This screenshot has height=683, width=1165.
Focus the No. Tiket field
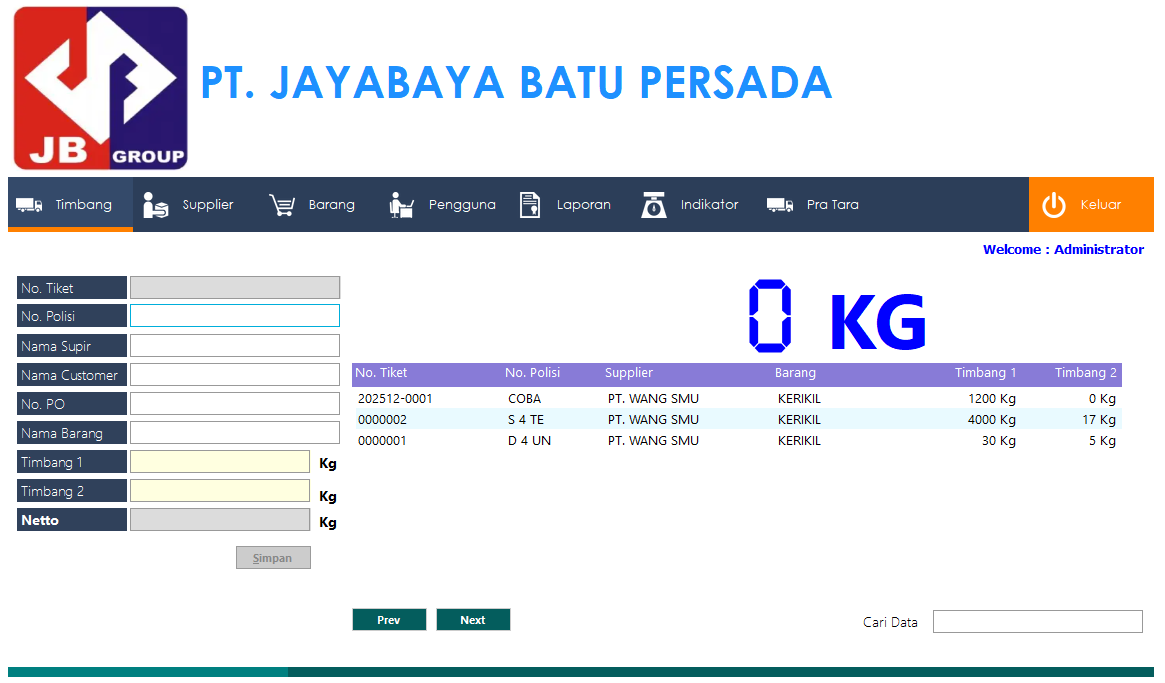235,288
